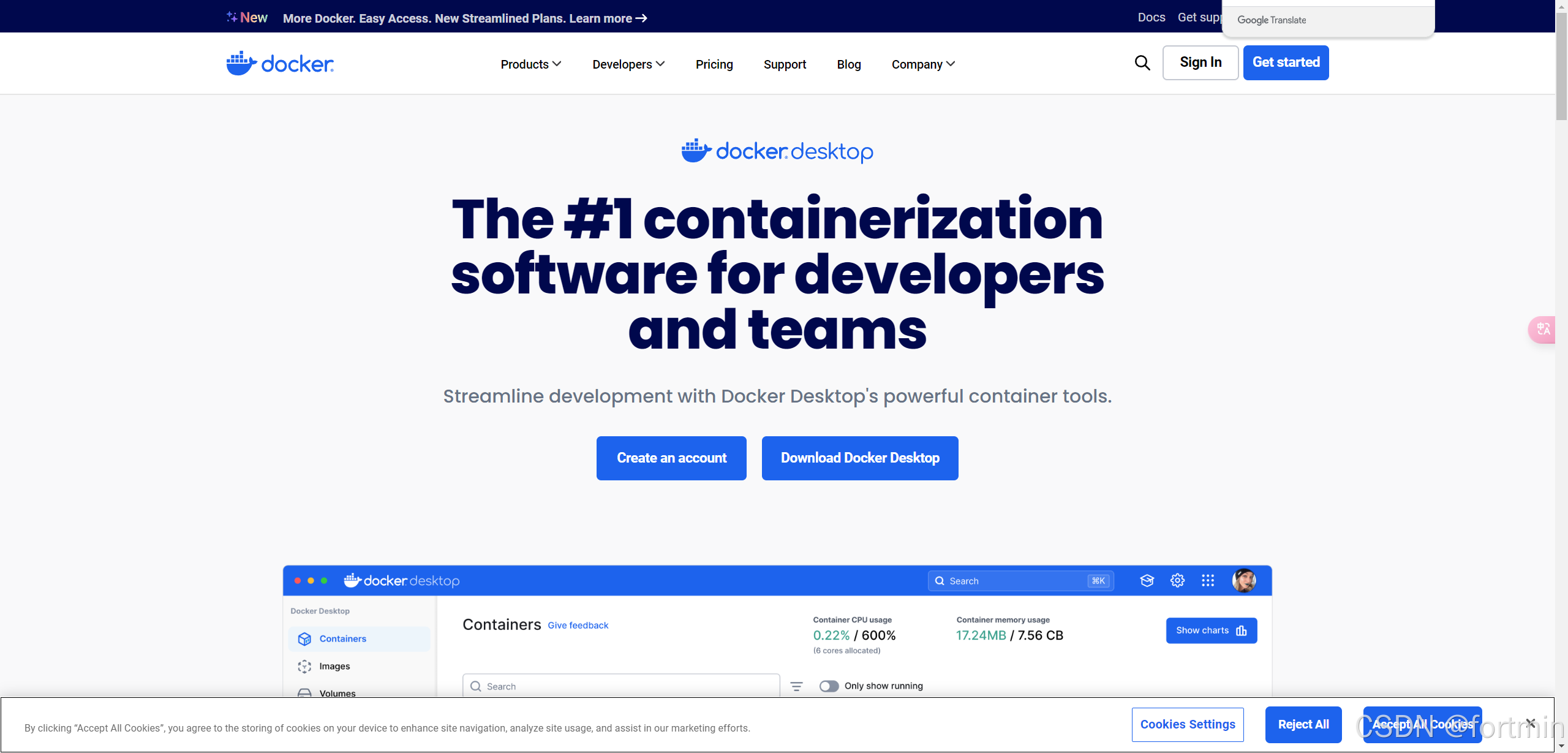Click the filter lines icon beside search

tap(796, 686)
